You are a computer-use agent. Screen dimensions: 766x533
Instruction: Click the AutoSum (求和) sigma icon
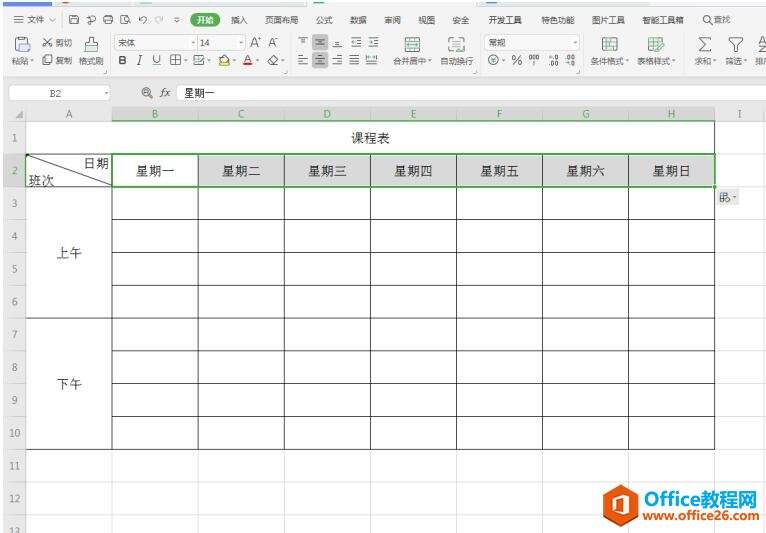(x=704, y=45)
